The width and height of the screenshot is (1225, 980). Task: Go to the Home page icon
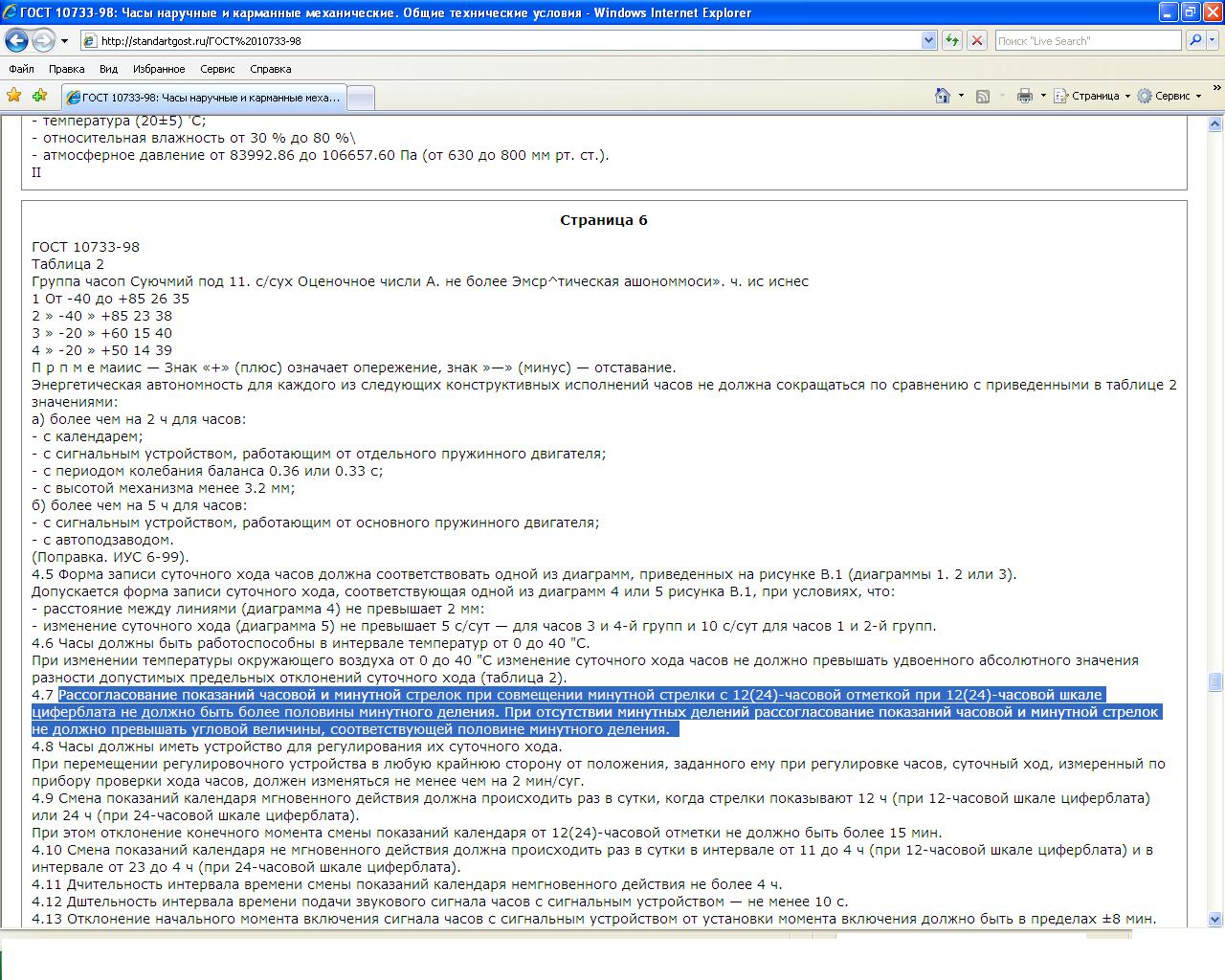(943, 96)
